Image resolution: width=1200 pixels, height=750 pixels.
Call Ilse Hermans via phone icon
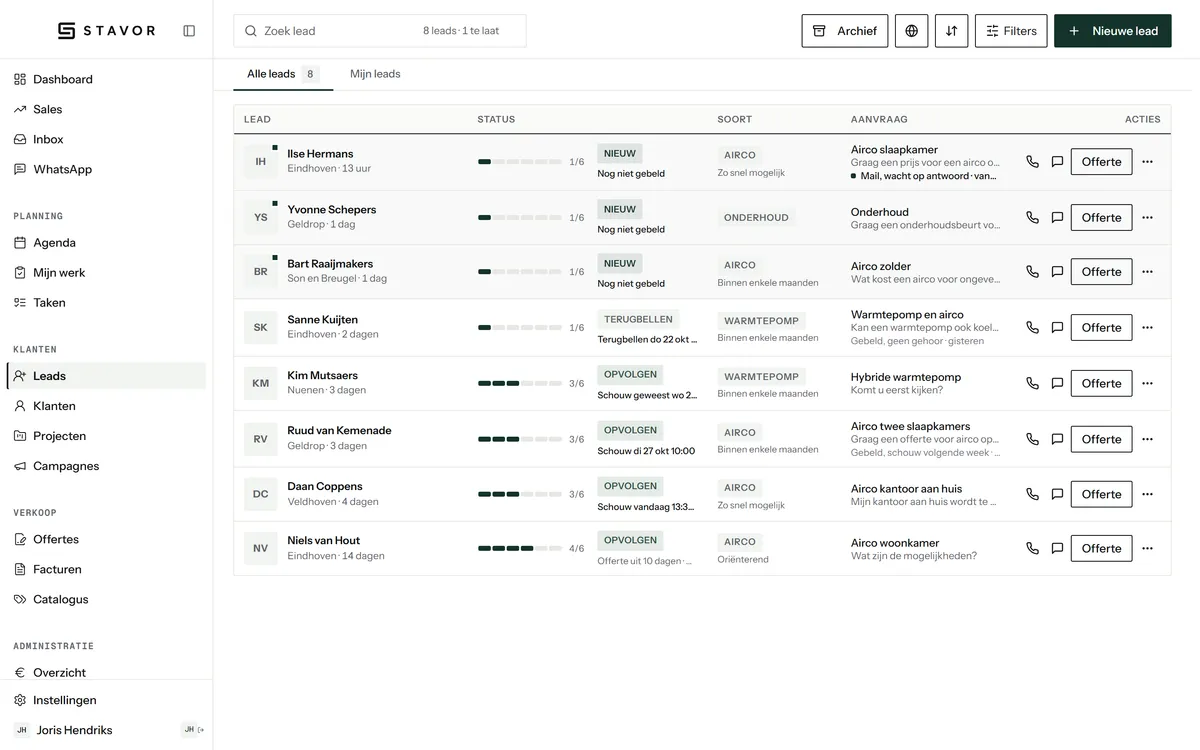click(x=1033, y=162)
